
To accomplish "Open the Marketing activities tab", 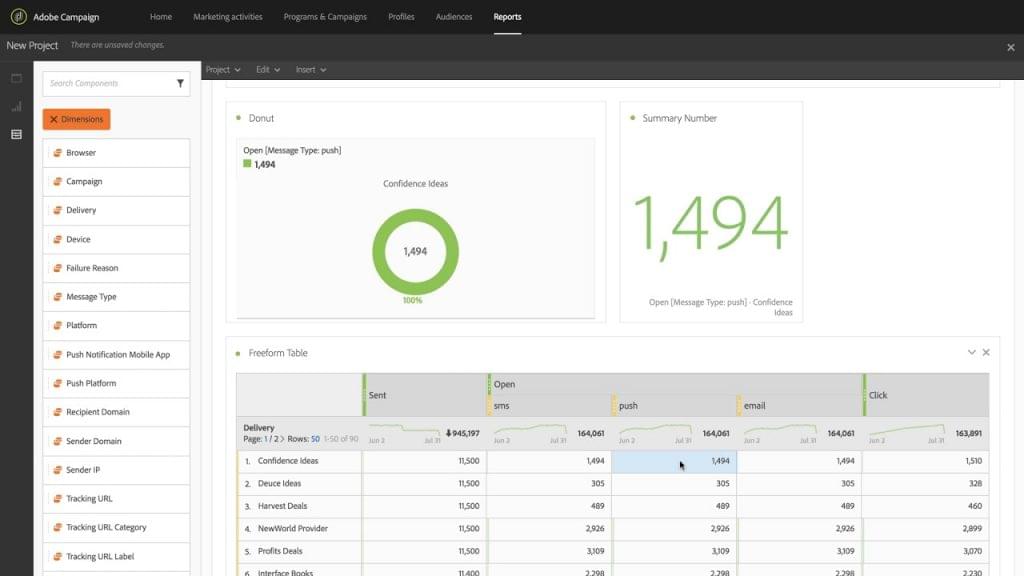I will [228, 17].
